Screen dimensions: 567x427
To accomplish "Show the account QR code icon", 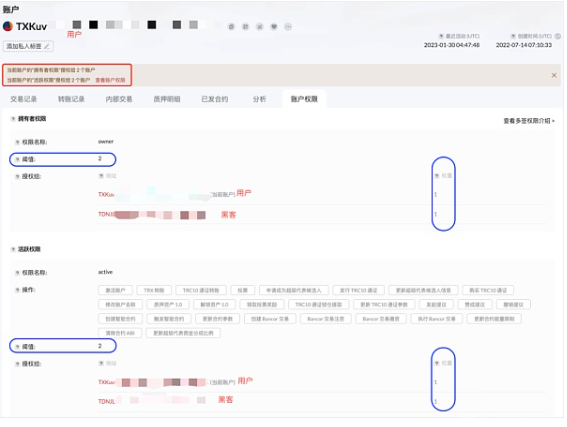I will (x=246, y=27).
